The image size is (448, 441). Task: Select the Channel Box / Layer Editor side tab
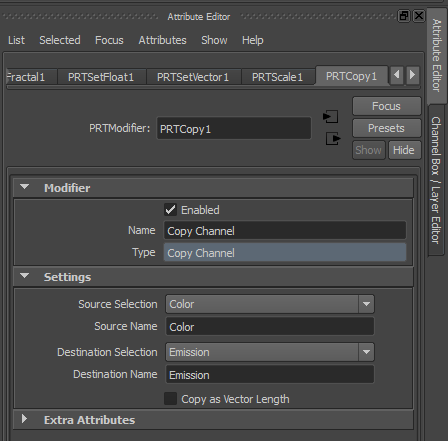click(x=436, y=180)
